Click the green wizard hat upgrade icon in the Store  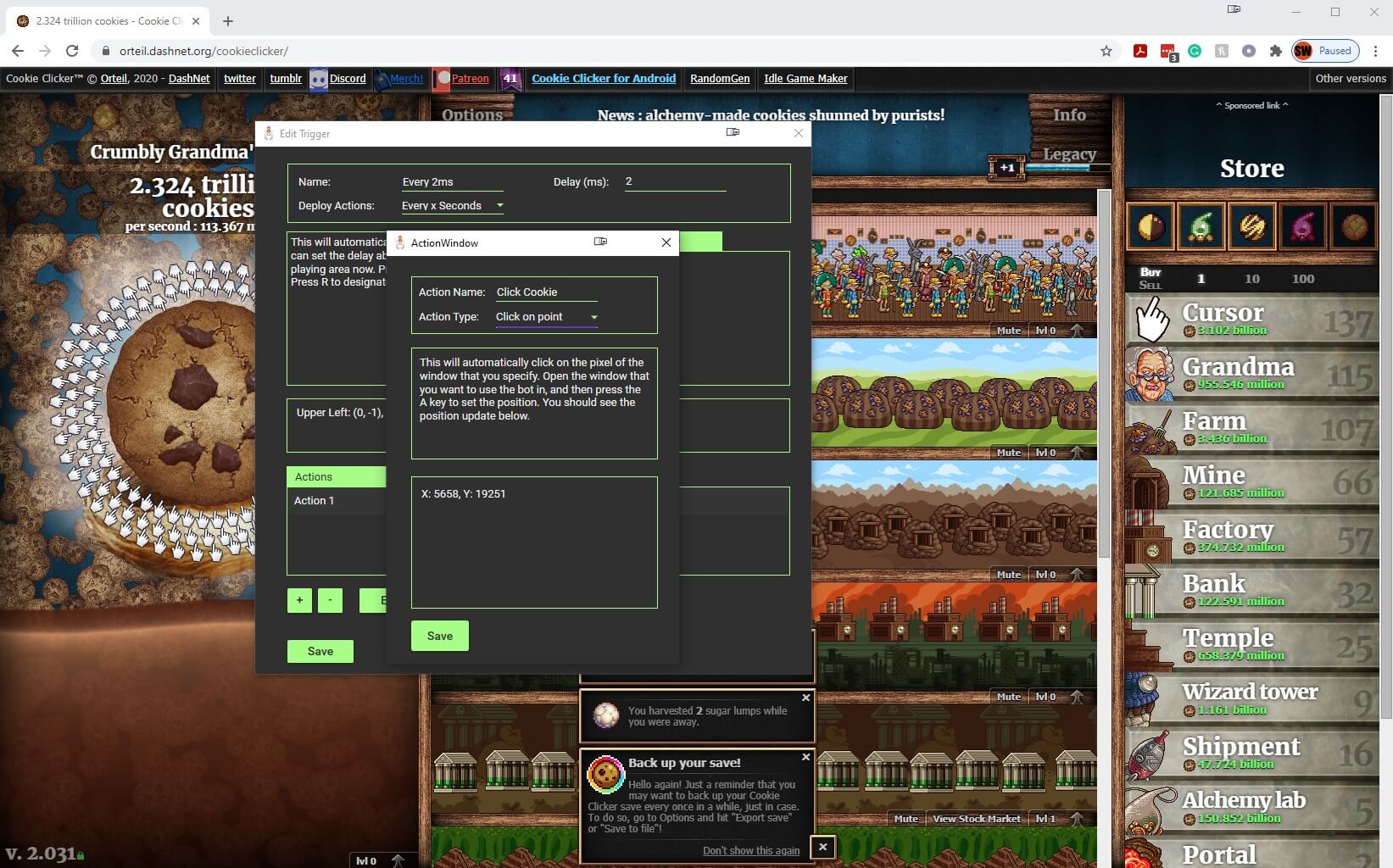tap(1201, 226)
